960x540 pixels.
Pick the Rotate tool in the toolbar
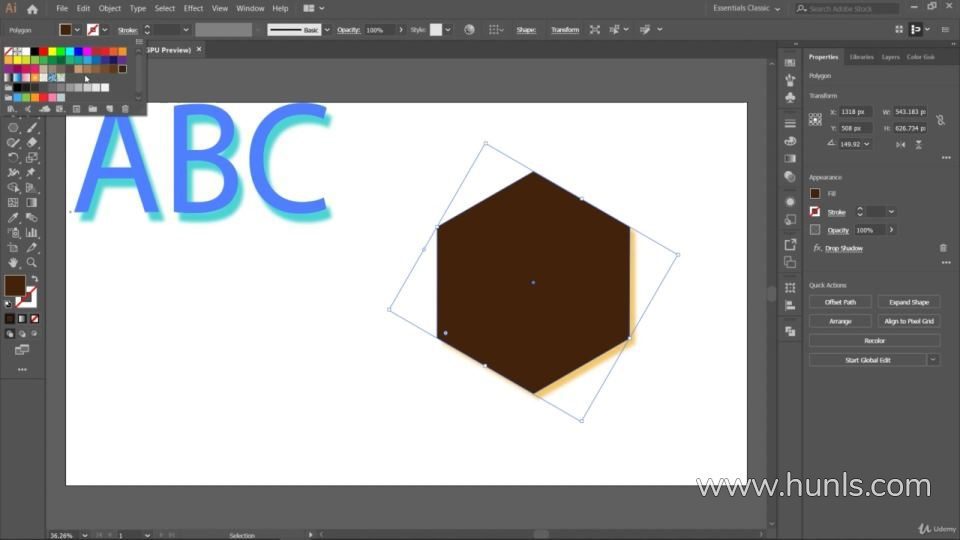(x=13, y=157)
